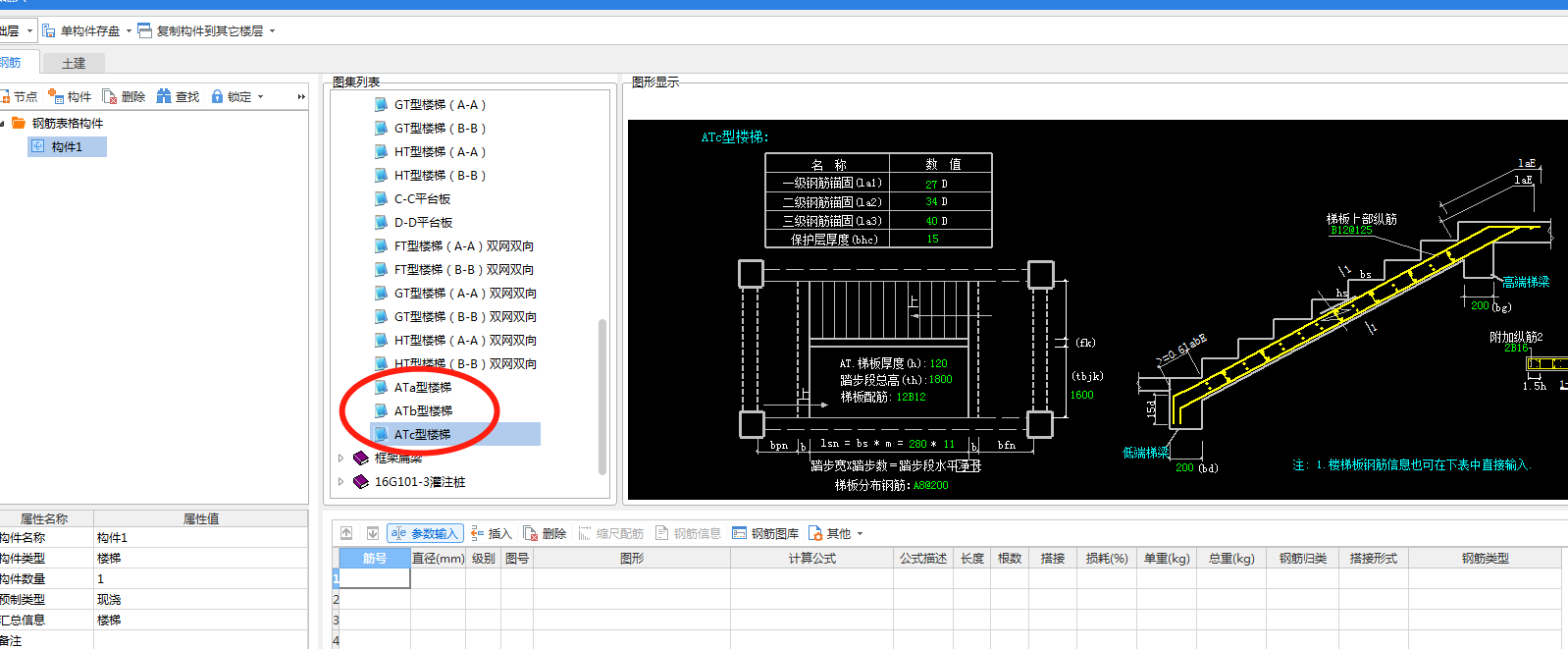Expand the 框架扁梁 atlas node
This screenshot has height=649, width=1568.
pyautogui.click(x=340, y=459)
